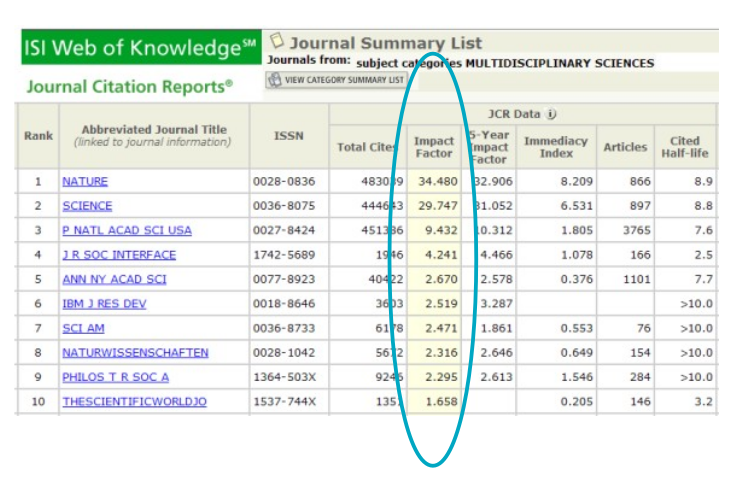The height and width of the screenshot is (479, 738).
Task: Click the View Category Summary List button
Action: pos(336,80)
